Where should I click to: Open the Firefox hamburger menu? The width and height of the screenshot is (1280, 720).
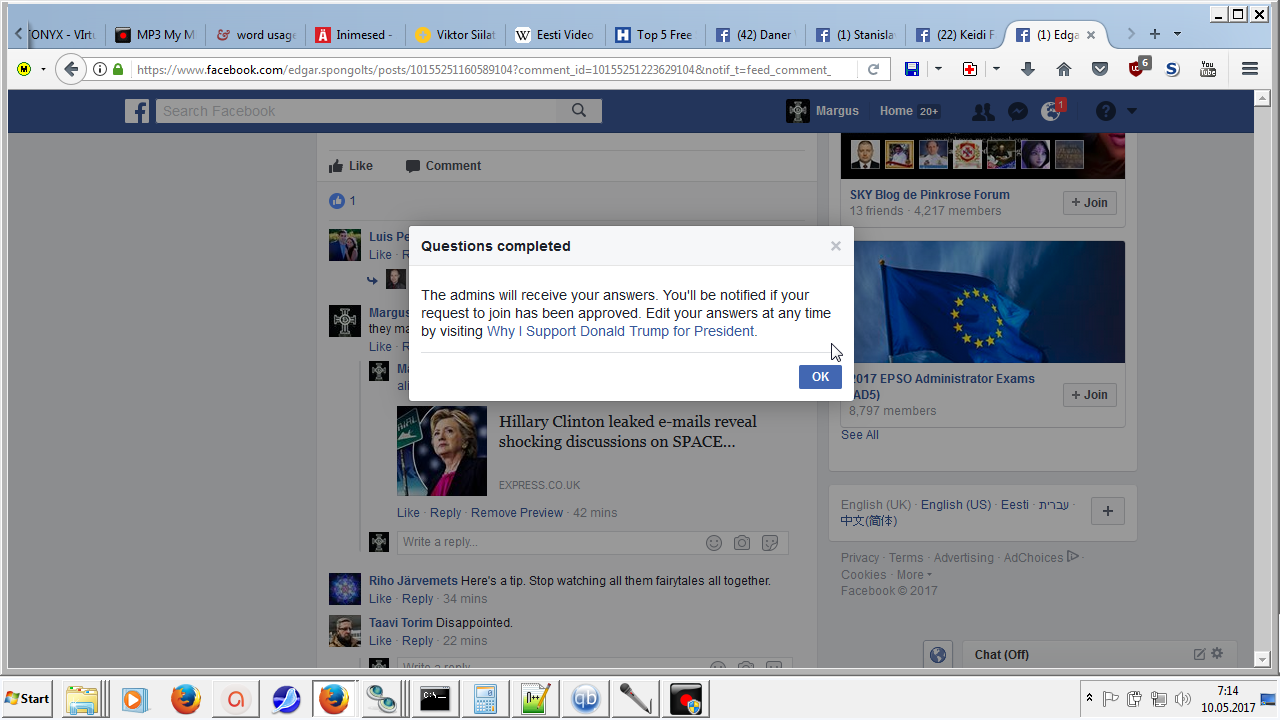[x=1250, y=69]
